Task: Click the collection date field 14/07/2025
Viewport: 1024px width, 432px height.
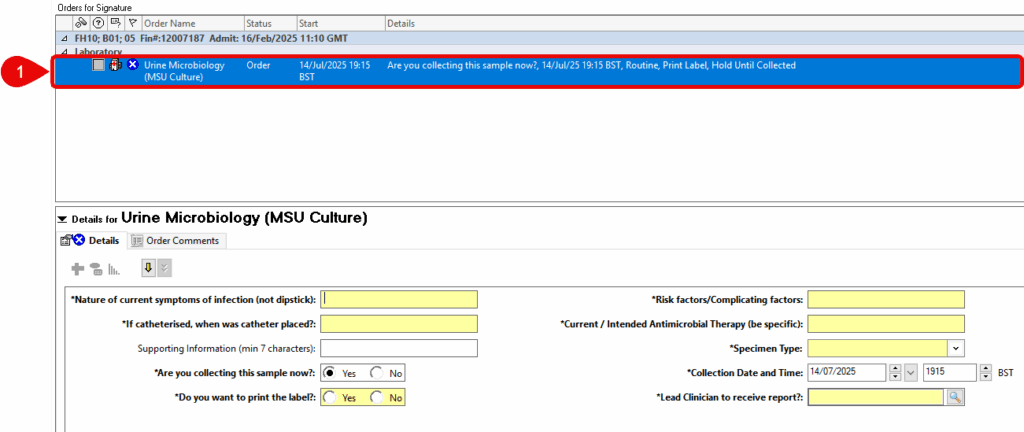Action: [848, 373]
